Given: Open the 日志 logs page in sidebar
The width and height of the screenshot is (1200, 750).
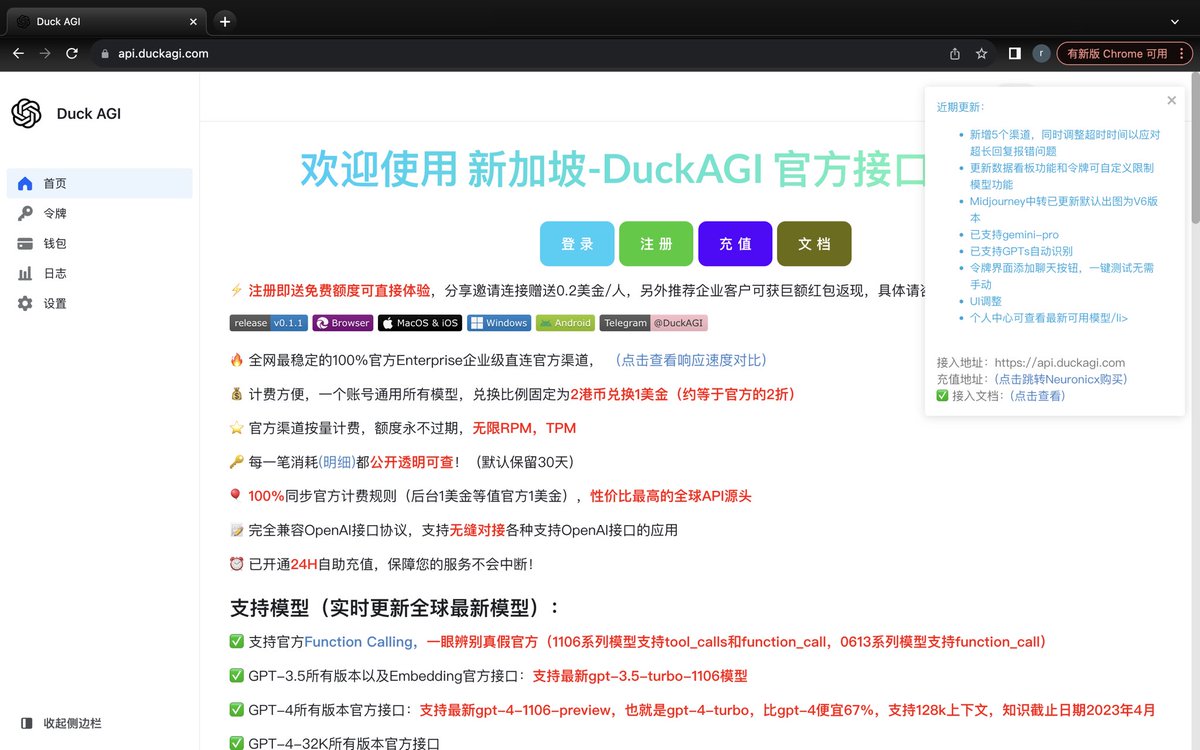Looking at the screenshot, I should (99, 273).
